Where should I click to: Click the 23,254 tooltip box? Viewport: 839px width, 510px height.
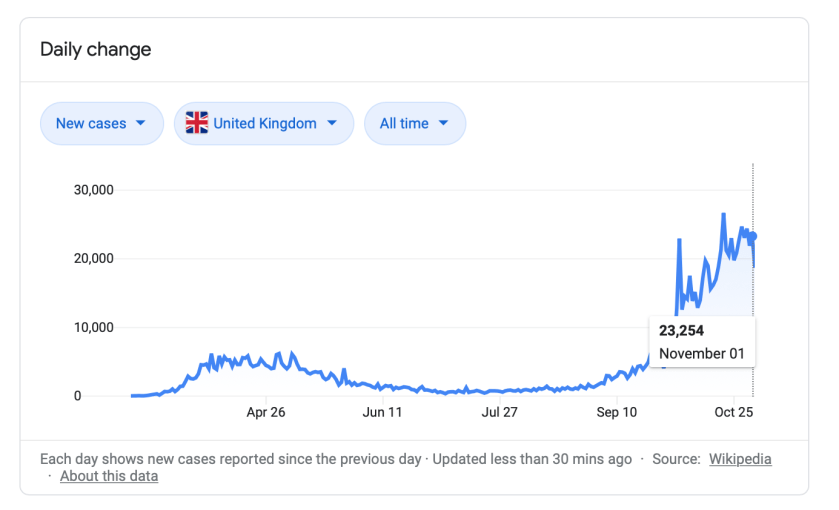702,342
